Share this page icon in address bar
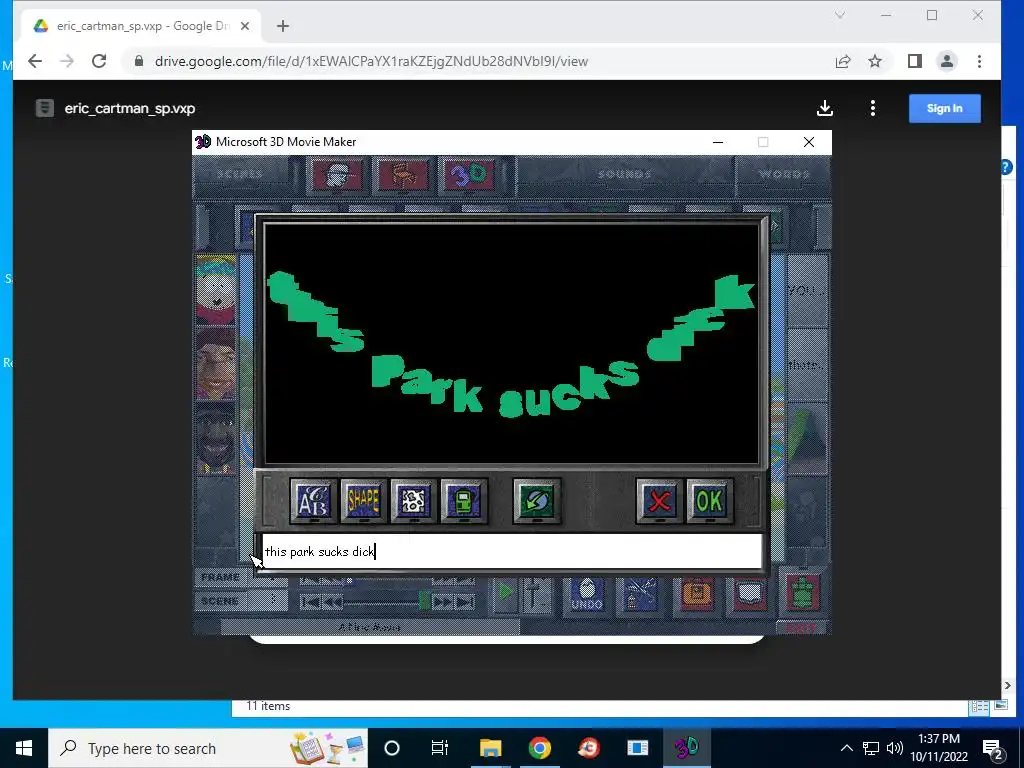The height and width of the screenshot is (768, 1024). 843,61
